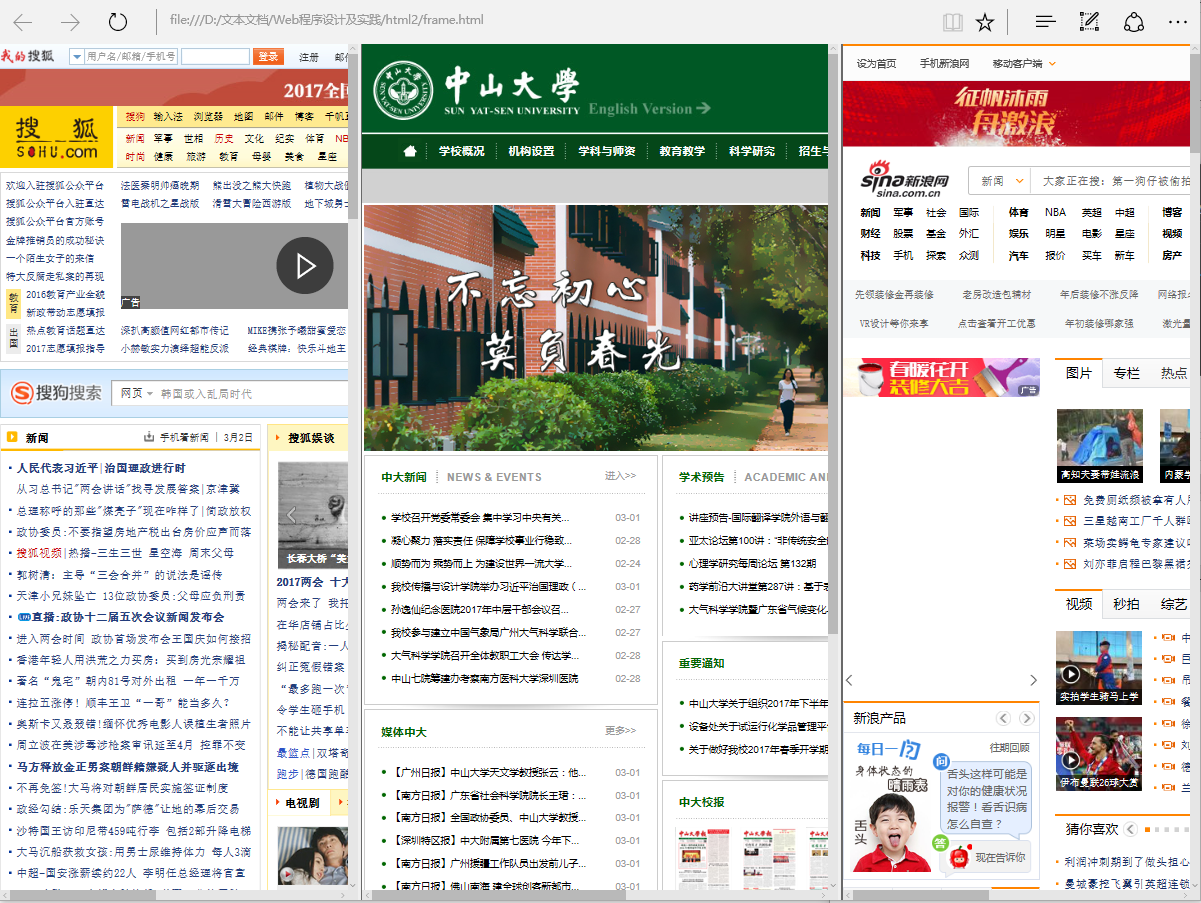The height and width of the screenshot is (903, 1201).
Task: Click previous arrow on 搜狐娱乐 photo
Action: [291, 515]
